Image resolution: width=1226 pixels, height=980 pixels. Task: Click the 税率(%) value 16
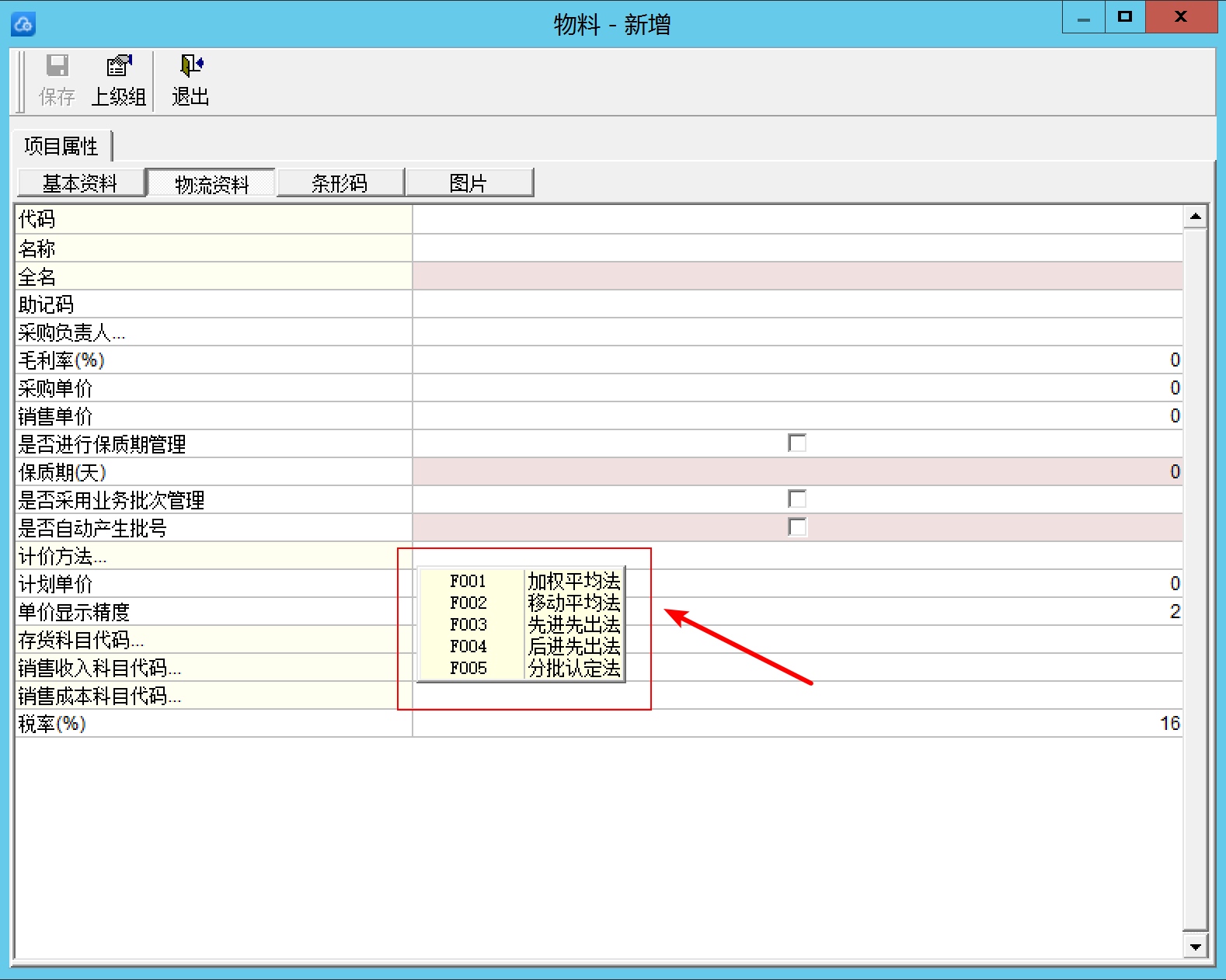[1170, 723]
